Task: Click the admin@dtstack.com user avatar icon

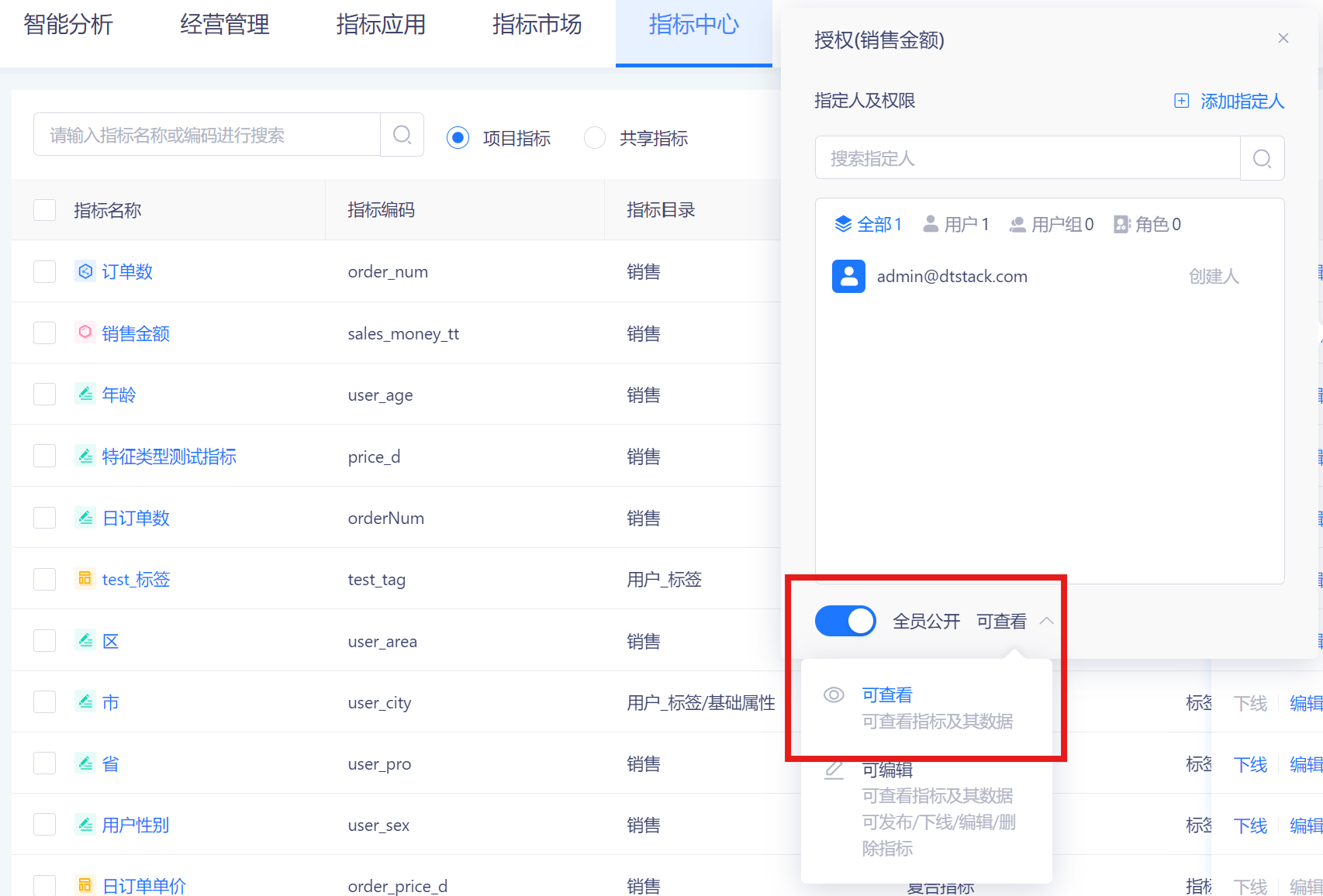Action: 848,276
